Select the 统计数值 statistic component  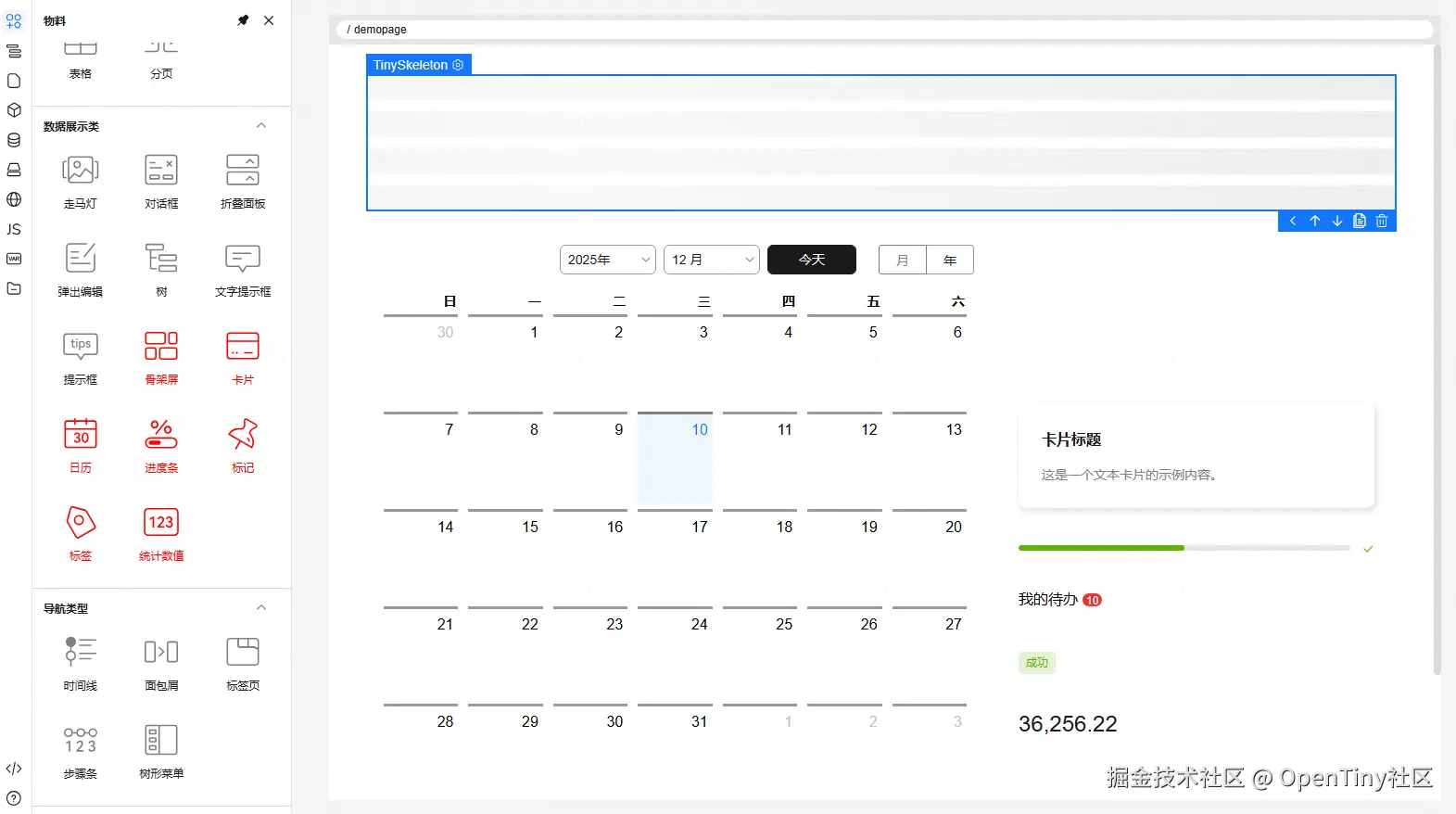[x=161, y=534]
